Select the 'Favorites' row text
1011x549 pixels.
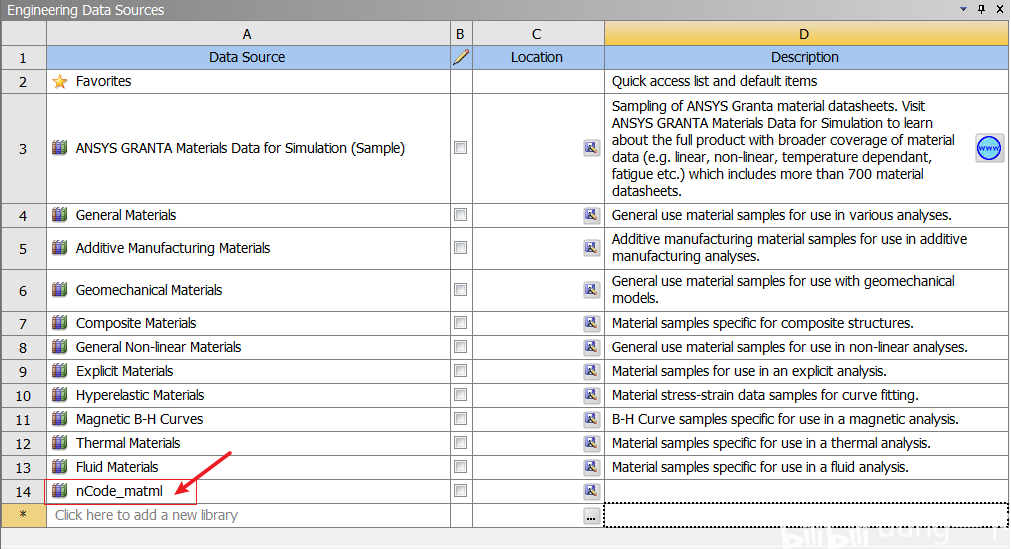[103, 81]
